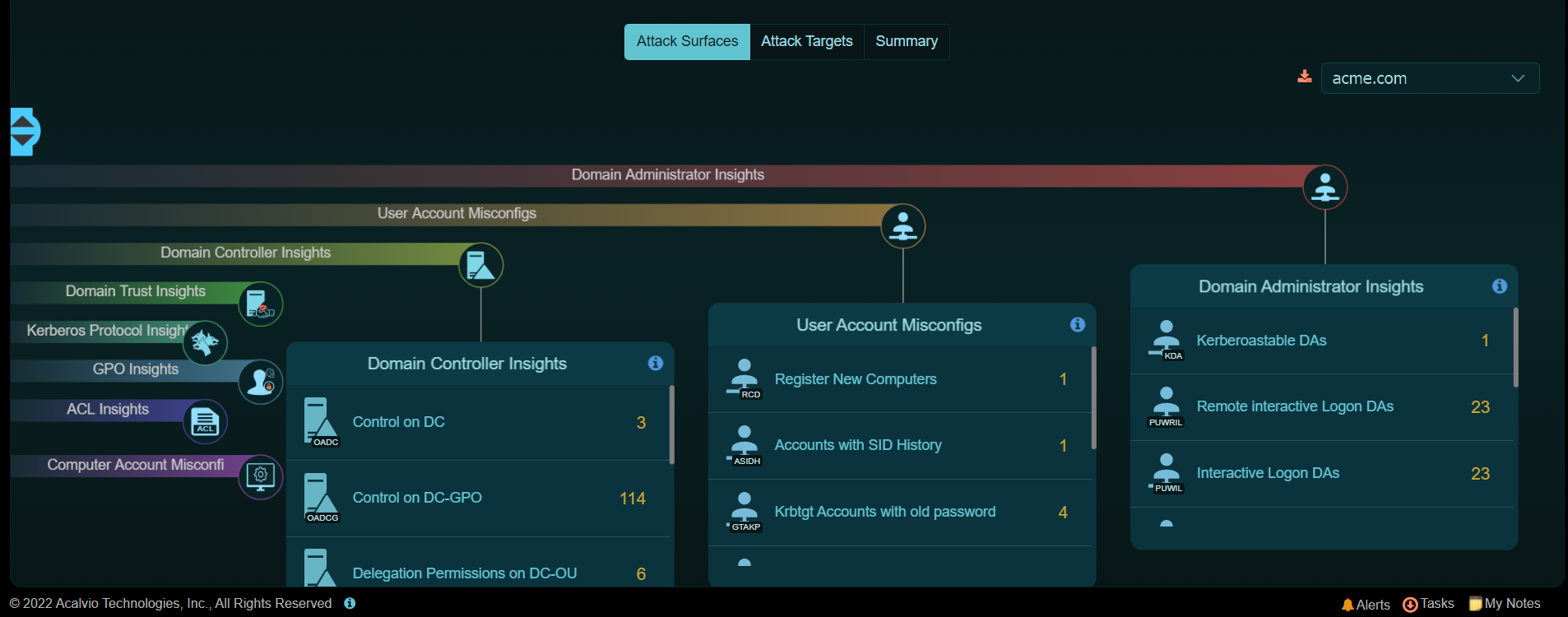1568x617 pixels.
Task: Click the Kerberos Protocol Insights wolf icon
Action: click(205, 342)
